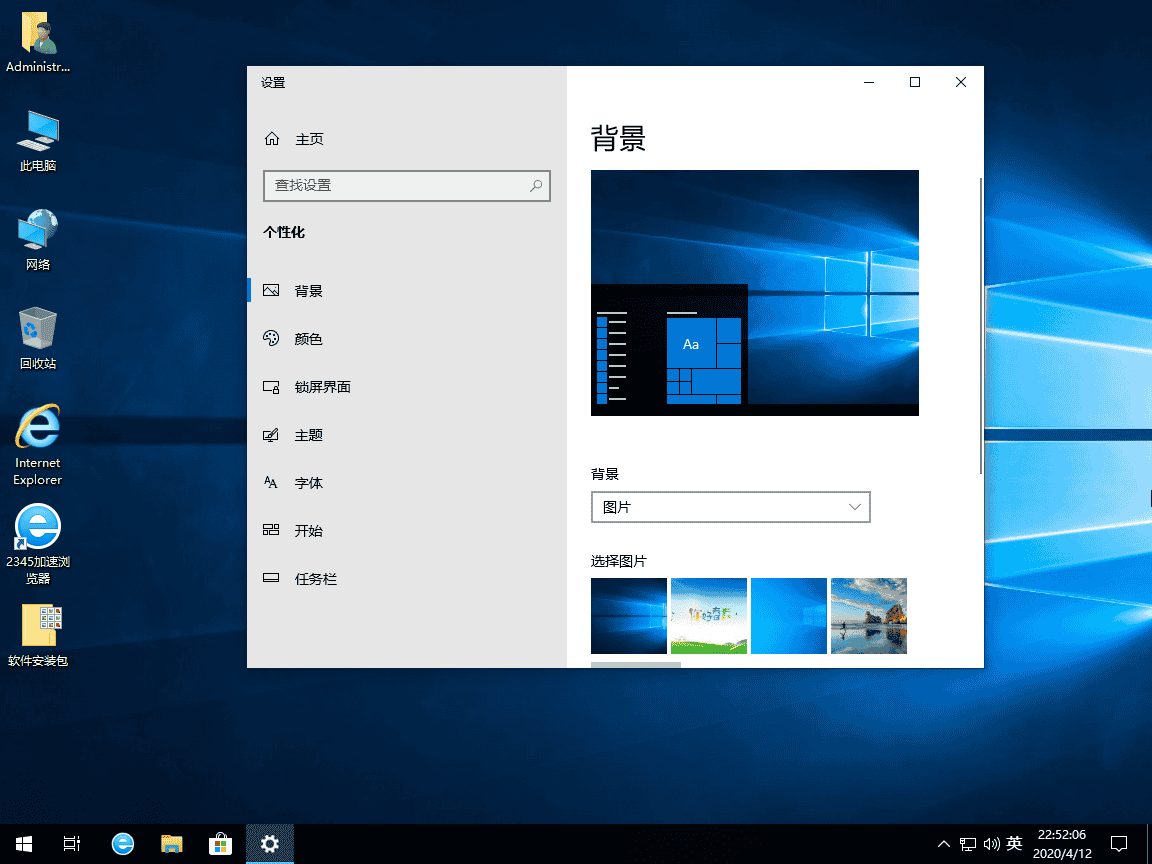This screenshot has width=1152, height=864.
Task: Open the notification center icon
Action: point(1119,843)
